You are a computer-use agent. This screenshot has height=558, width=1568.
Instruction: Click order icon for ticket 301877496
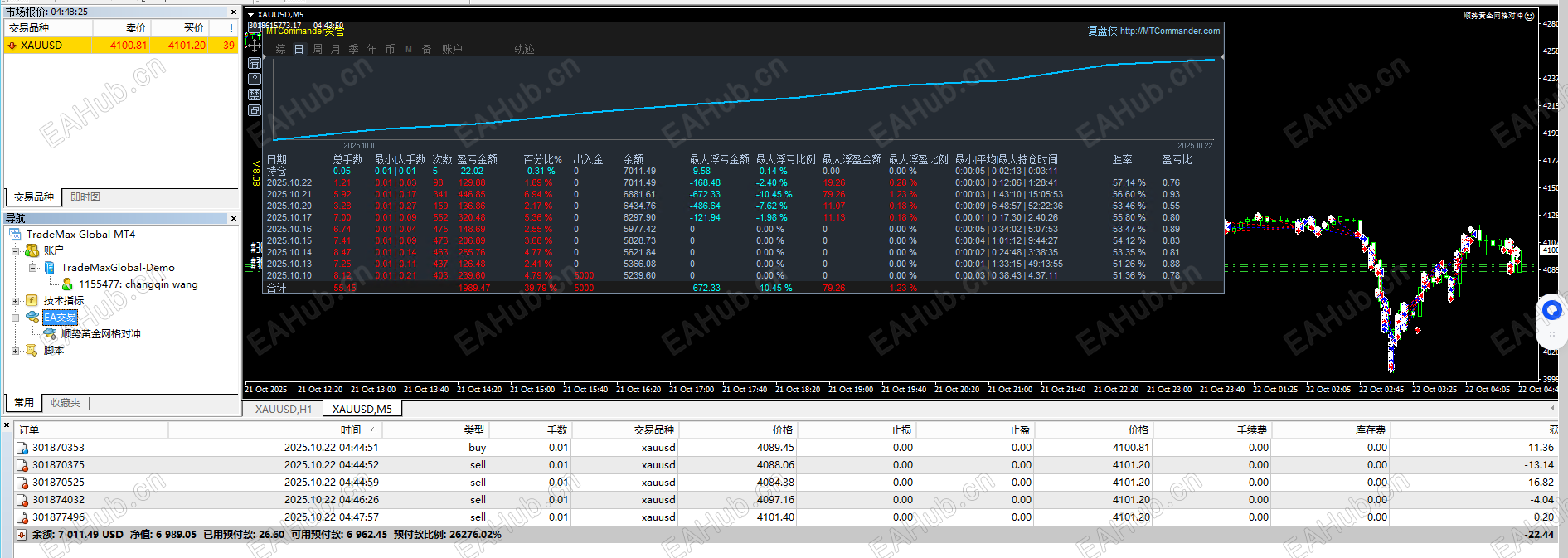pos(22,517)
